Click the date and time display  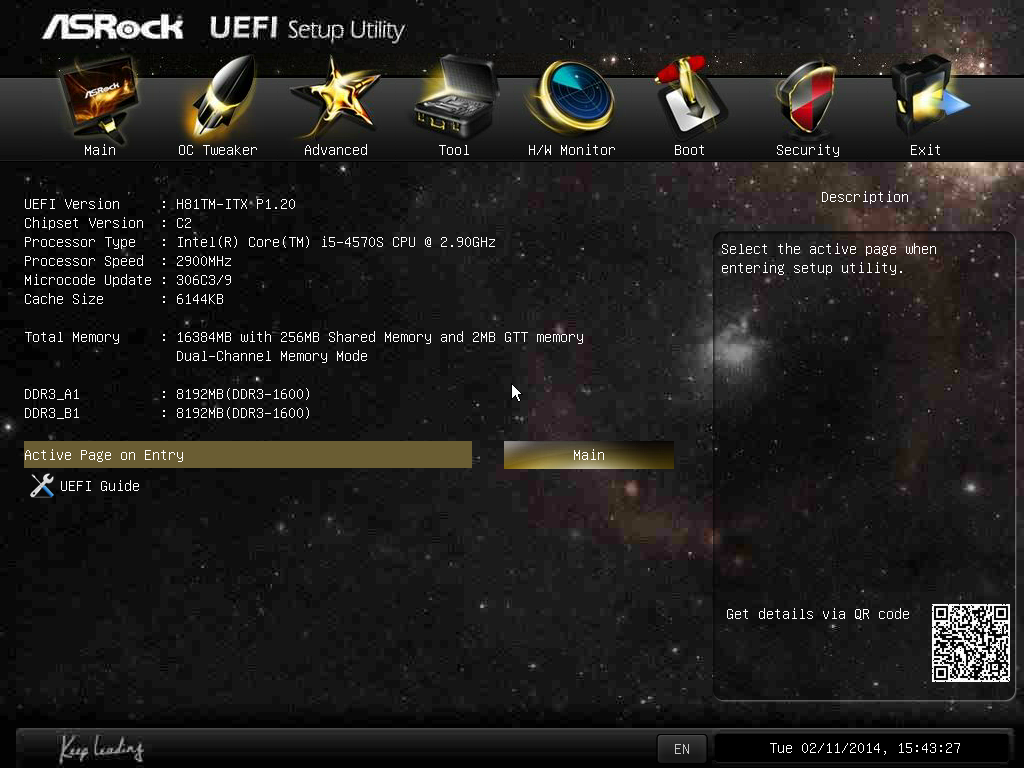pyautogui.click(x=864, y=748)
